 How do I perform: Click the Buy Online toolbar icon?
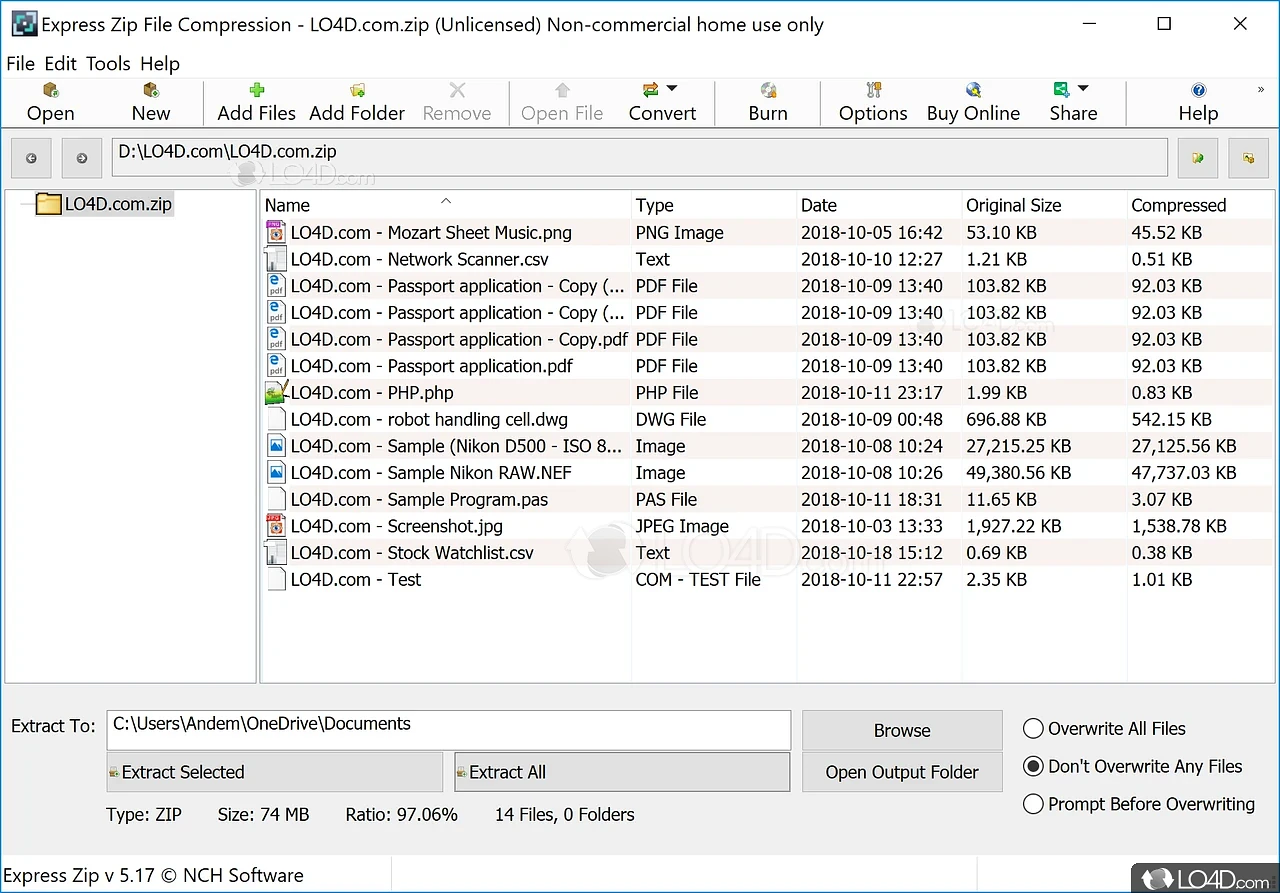pos(973,102)
